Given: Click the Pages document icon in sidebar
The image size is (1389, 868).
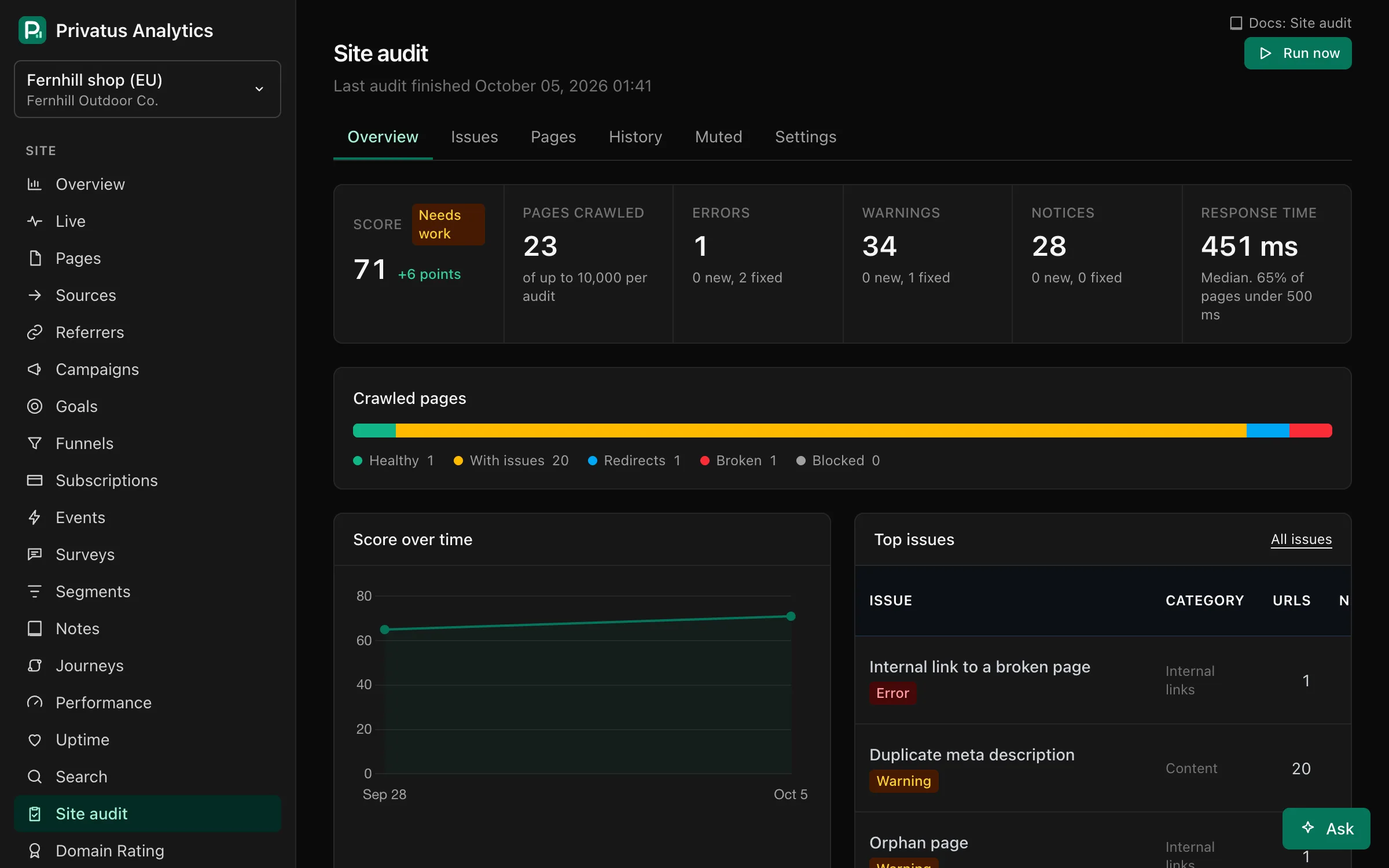Looking at the screenshot, I should [35, 258].
